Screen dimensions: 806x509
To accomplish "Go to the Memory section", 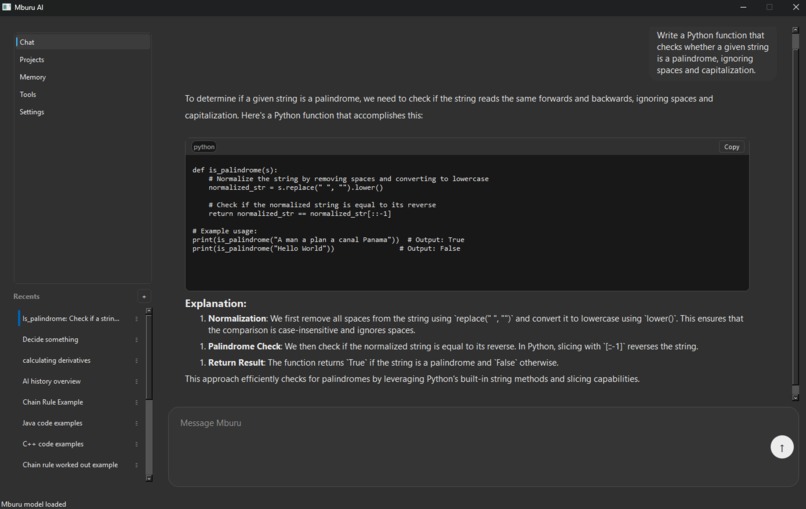I will (82, 77).
